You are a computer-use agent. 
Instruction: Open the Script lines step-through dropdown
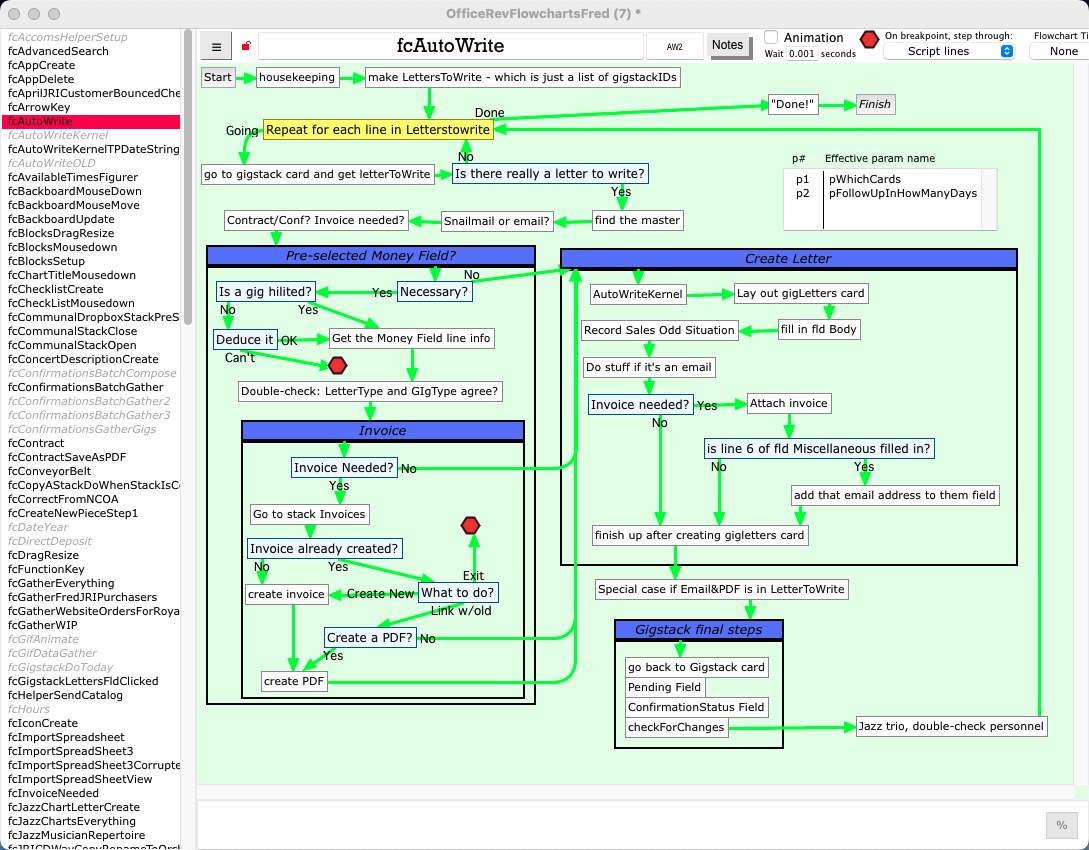[949, 51]
